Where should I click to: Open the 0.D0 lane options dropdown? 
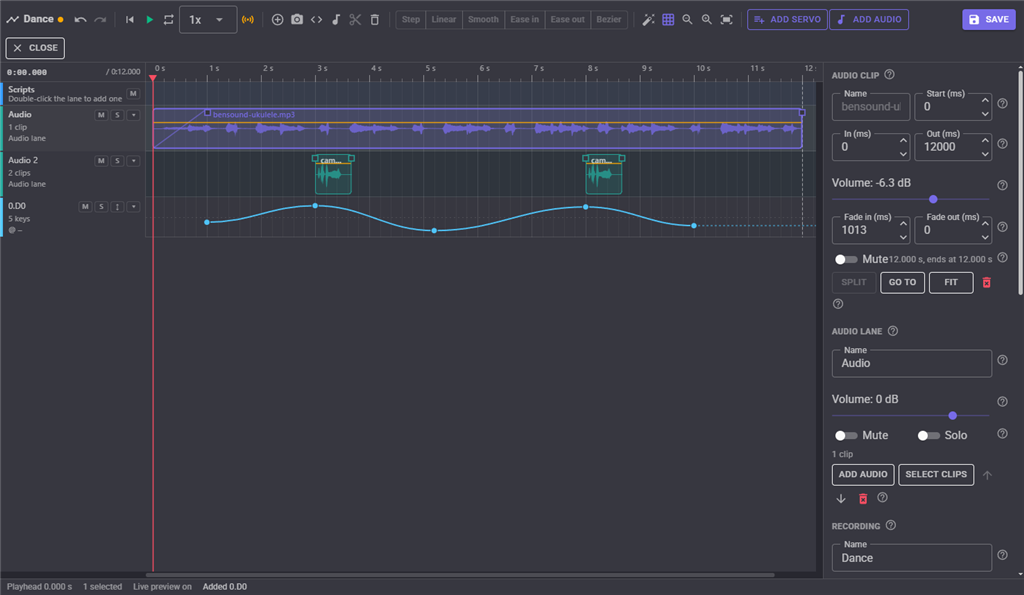(x=133, y=206)
